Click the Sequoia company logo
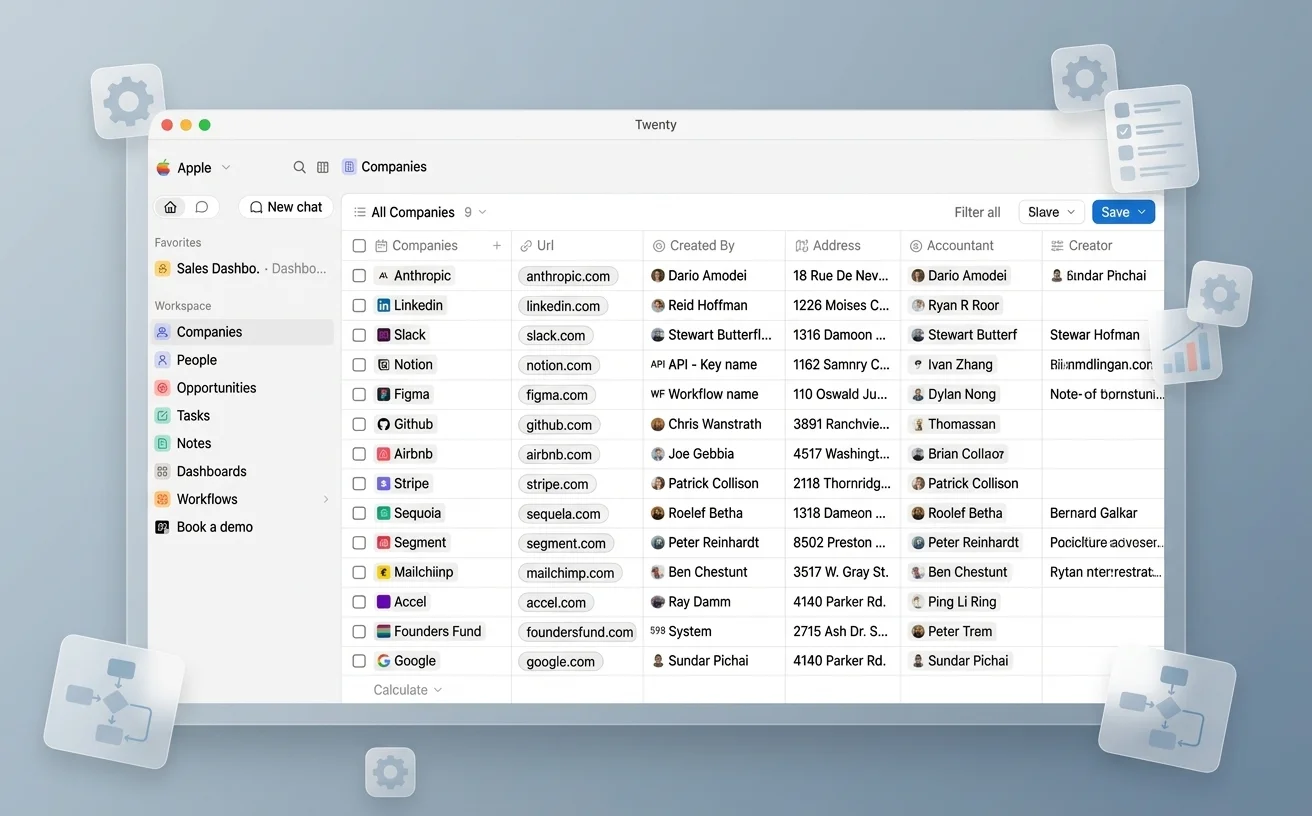Screen dimensions: 1312x816 coord(383,513)
